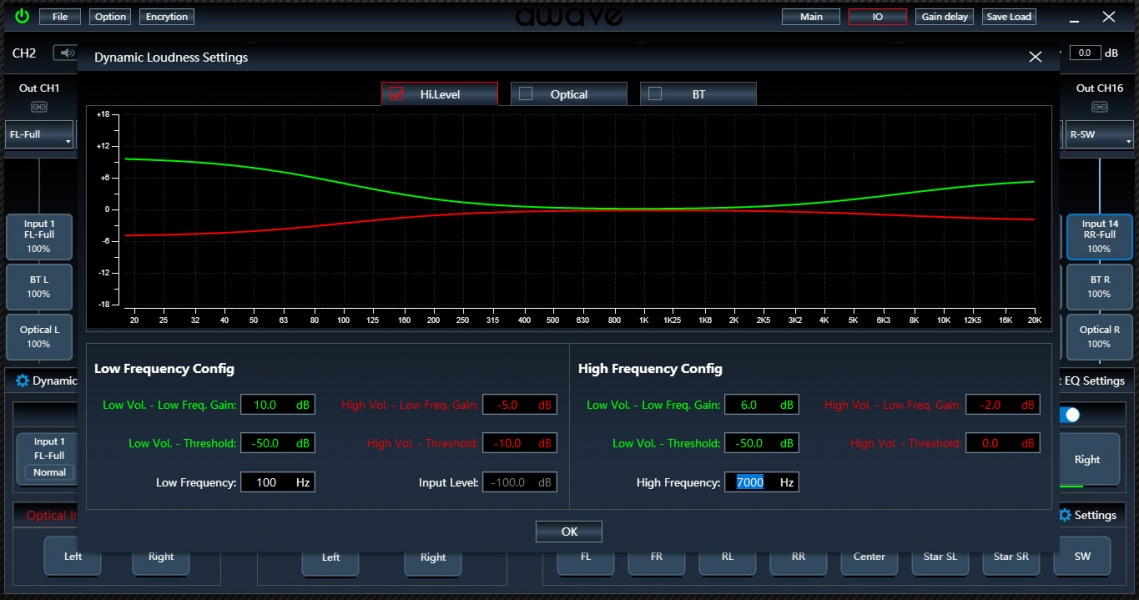Open the Save Load tab
The image size is (1139, 600).
tap(1008, 16)
